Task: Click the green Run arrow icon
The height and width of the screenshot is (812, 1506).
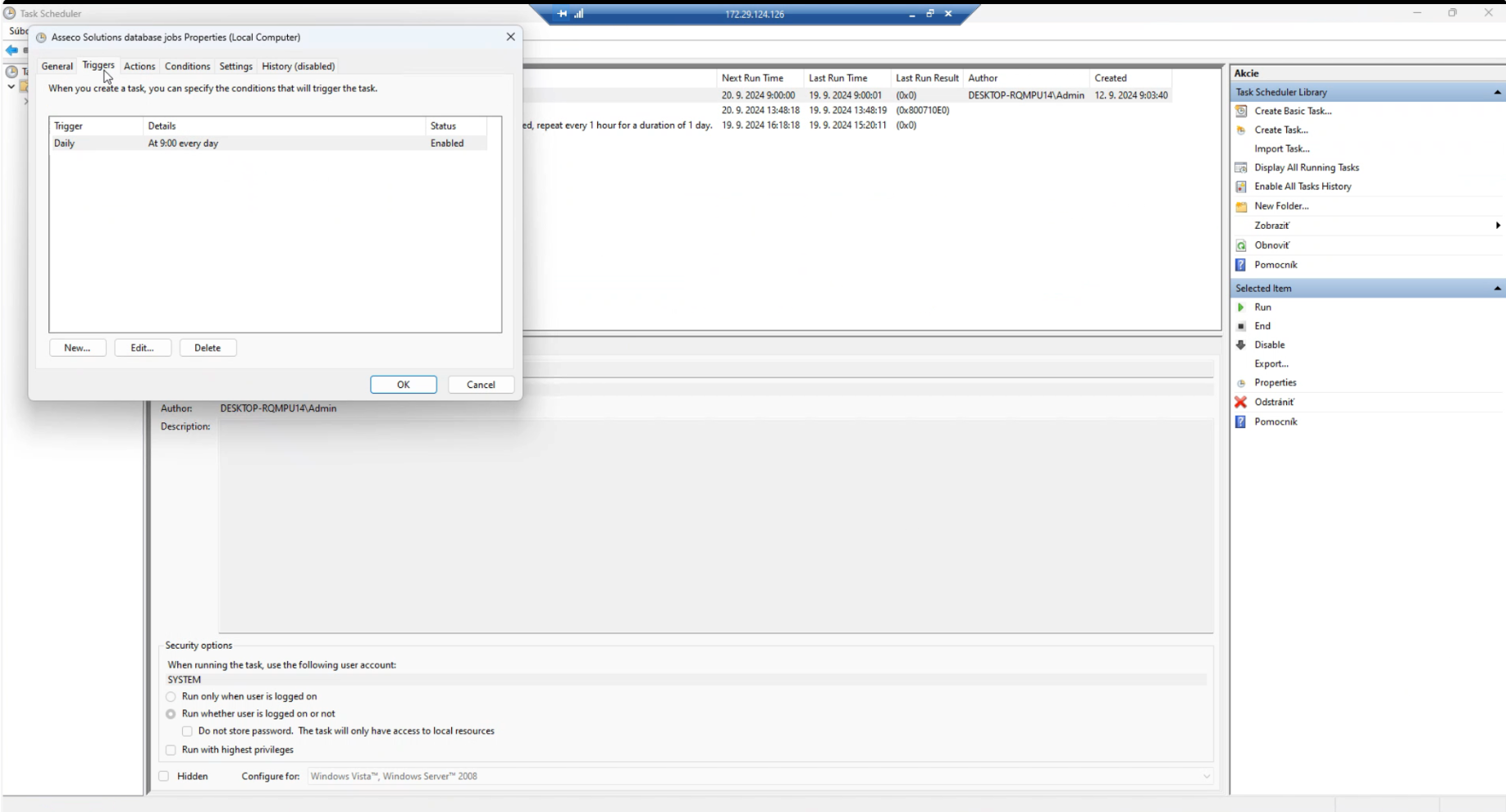Action: 1241,307
